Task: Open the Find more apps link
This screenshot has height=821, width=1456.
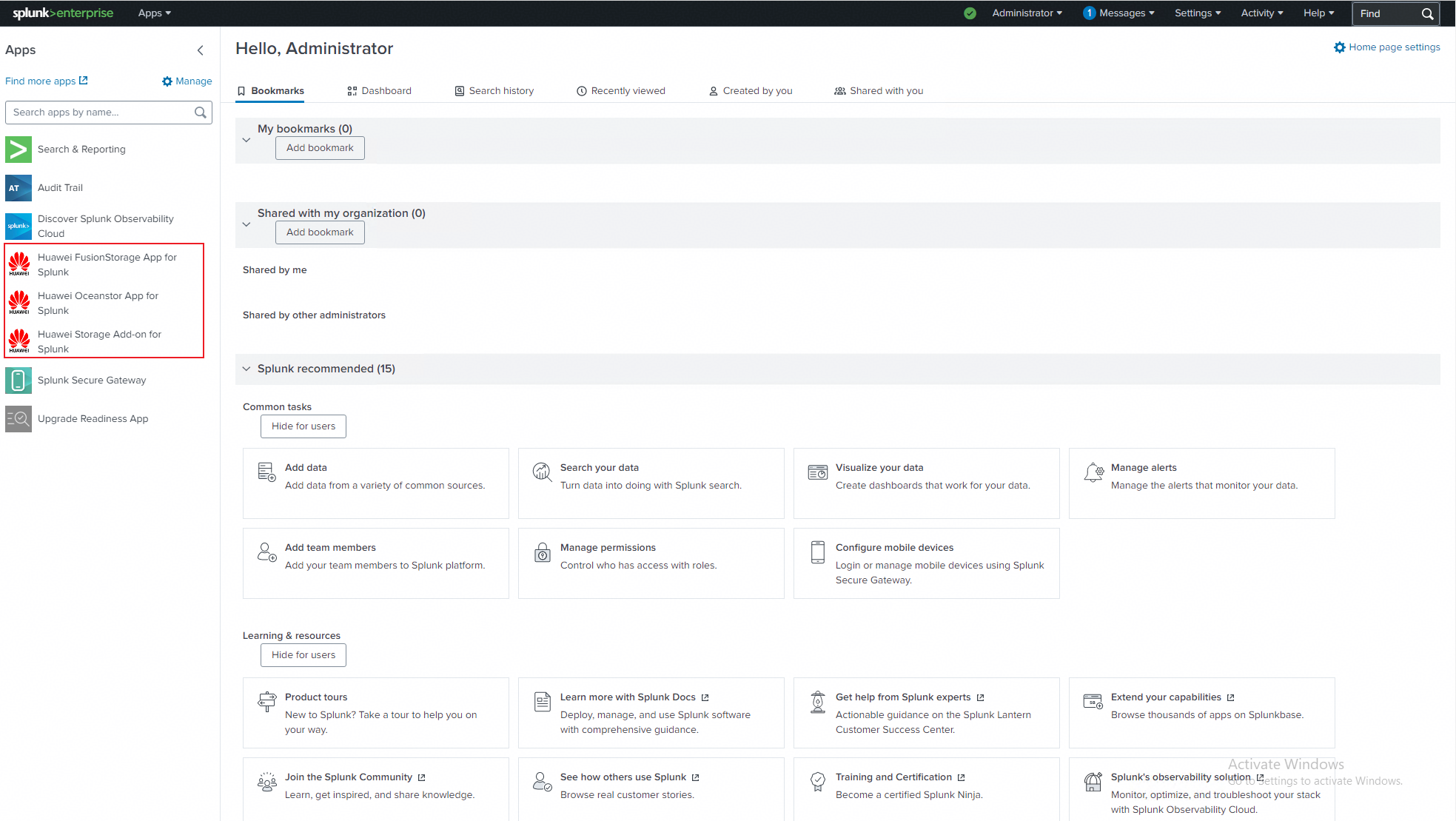Action: [x=47, y=81]
